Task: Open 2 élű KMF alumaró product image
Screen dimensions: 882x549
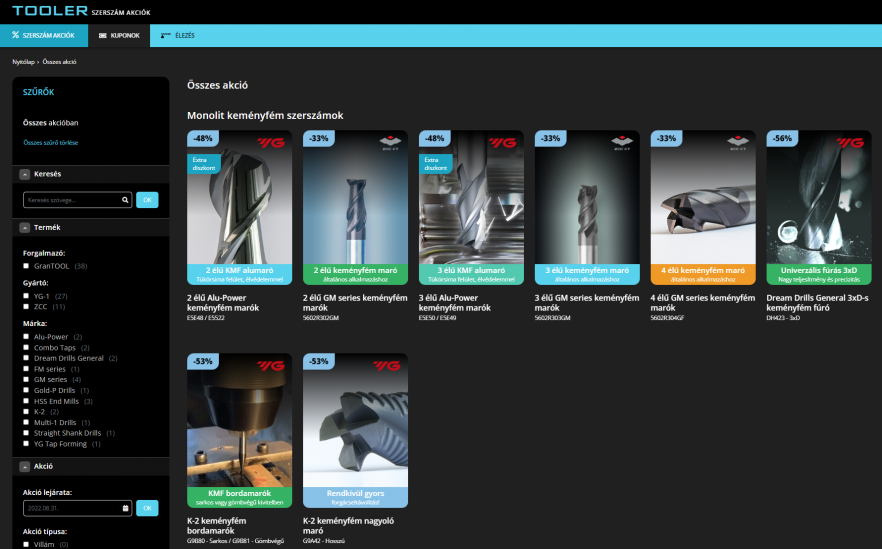Action: coord(240,208)
